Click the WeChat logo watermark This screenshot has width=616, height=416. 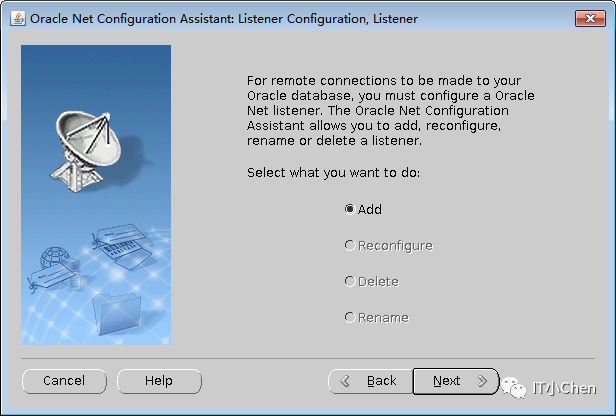click(515, 386)
